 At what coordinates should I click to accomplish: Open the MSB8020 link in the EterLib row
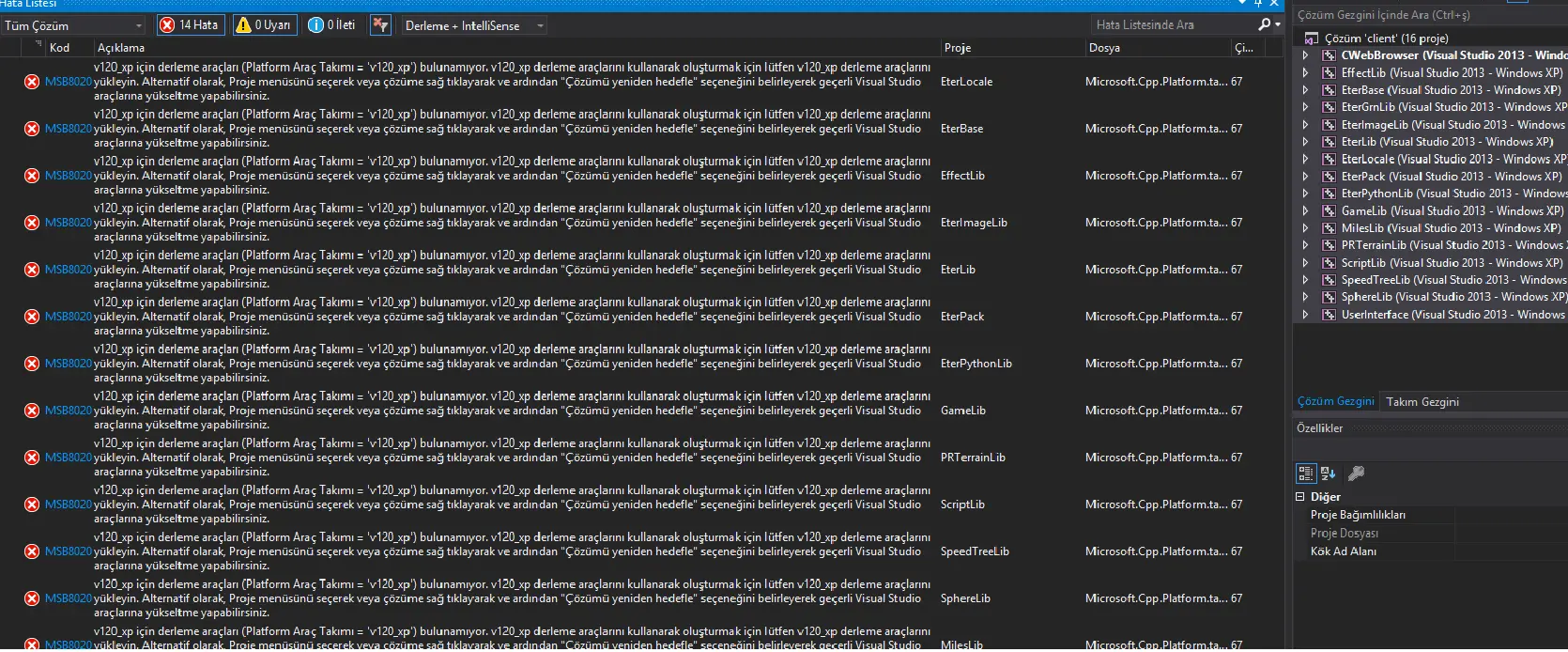69,270
